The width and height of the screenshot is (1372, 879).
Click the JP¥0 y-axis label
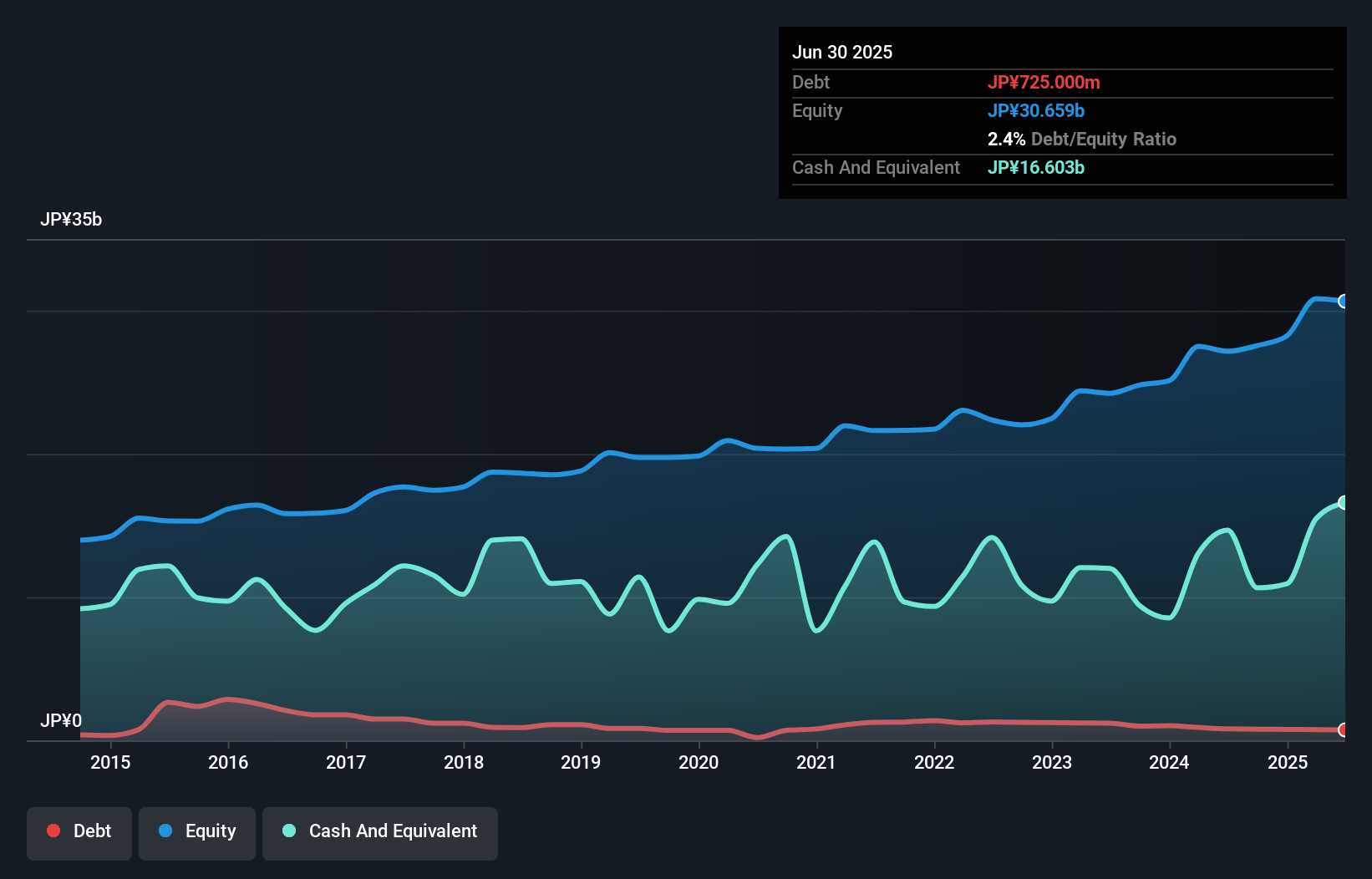point(61,720)
